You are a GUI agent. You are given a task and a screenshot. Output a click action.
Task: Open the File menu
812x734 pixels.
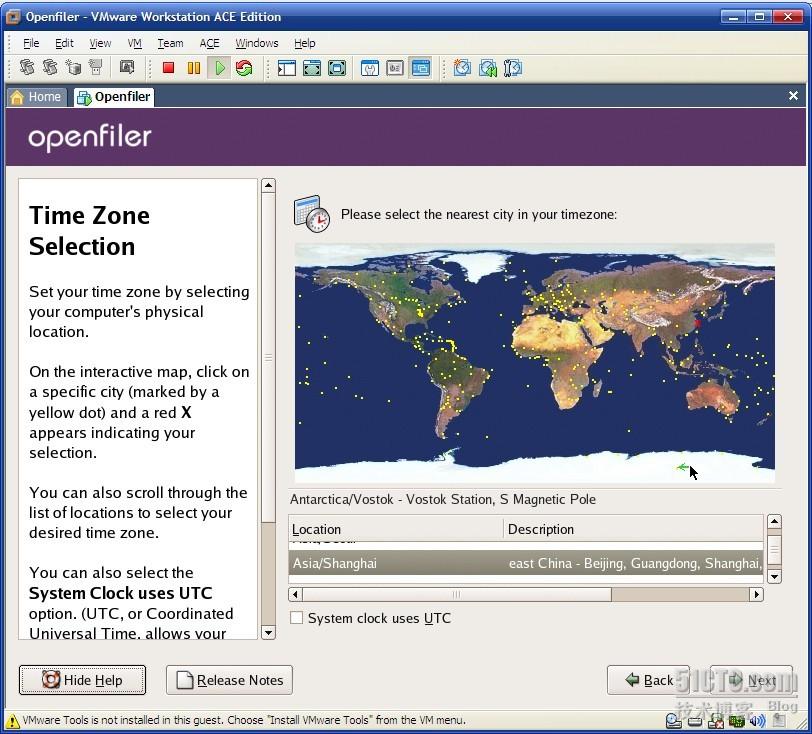tap(31, 43)
